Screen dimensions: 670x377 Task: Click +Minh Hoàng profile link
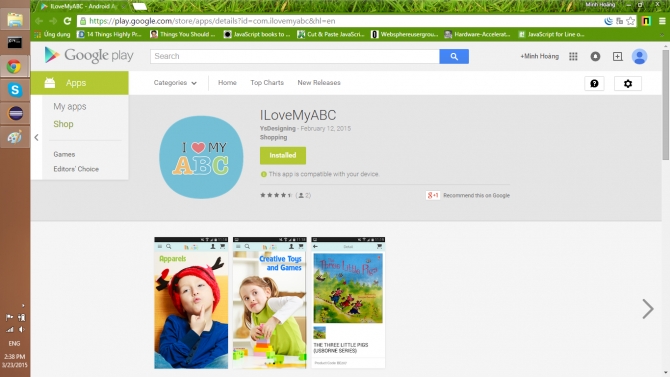click(x=539, y=56)
